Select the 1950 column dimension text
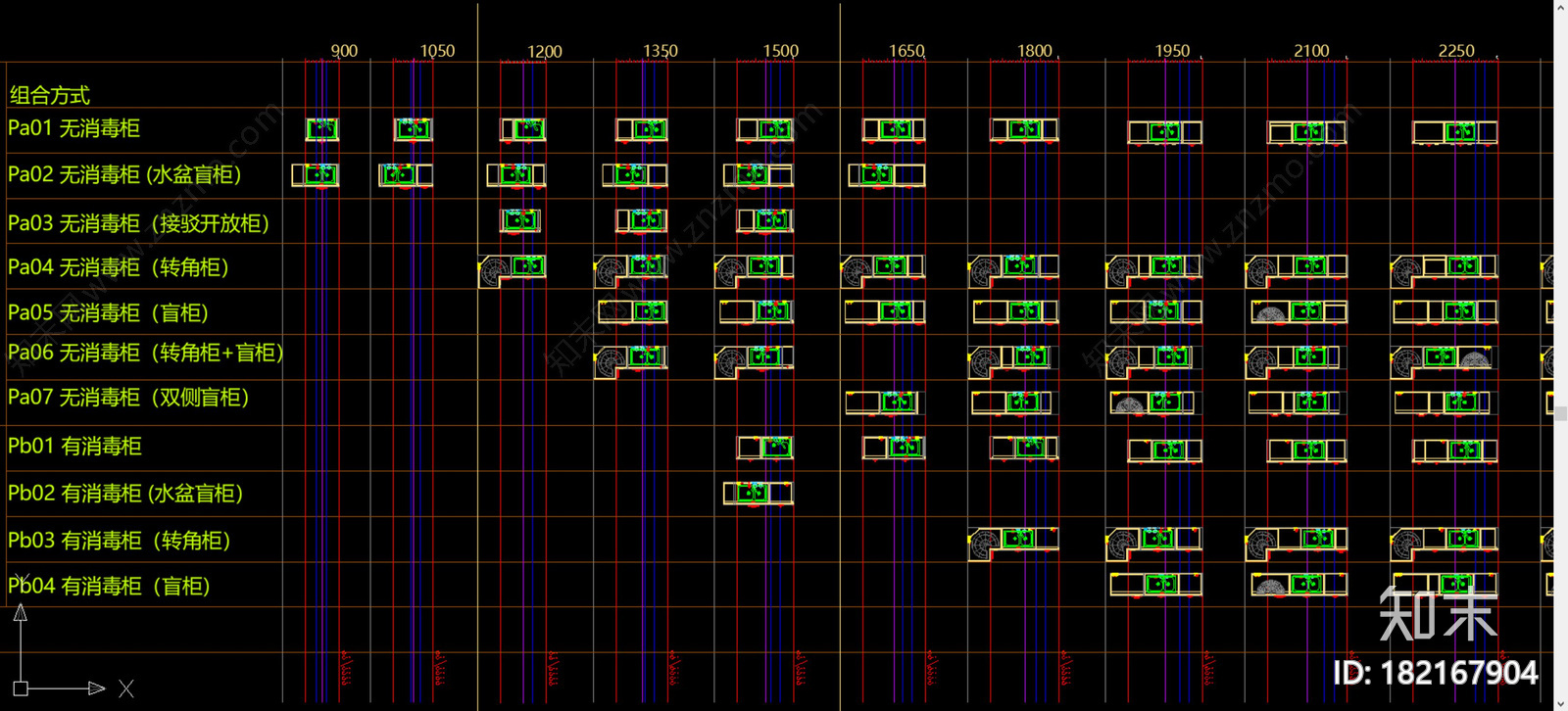This screenshot has height=711, width=1568. (1172, 51)
